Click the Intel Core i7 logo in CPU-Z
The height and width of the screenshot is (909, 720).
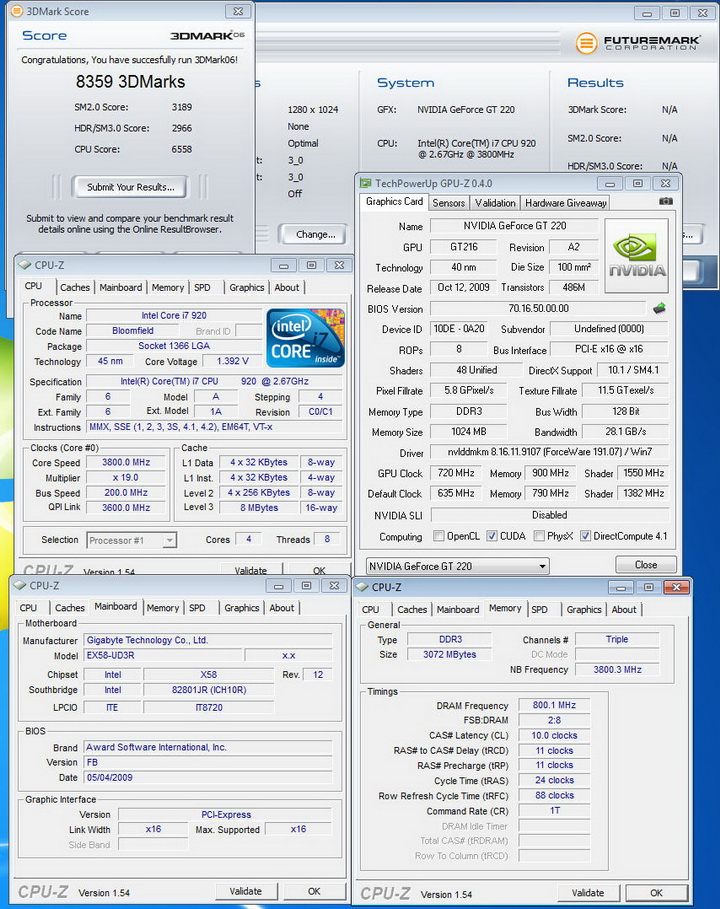pyautogui.click(x=306, y=337)
